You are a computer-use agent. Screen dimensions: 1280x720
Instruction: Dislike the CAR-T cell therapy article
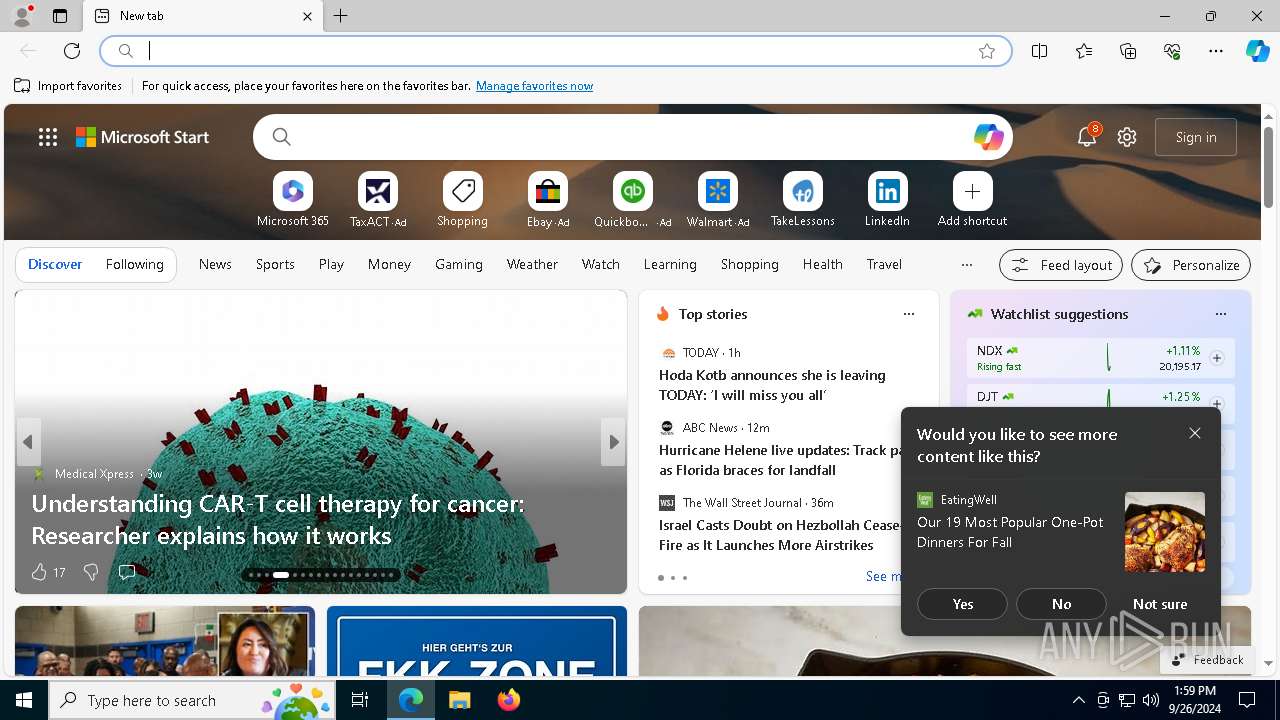90,572
